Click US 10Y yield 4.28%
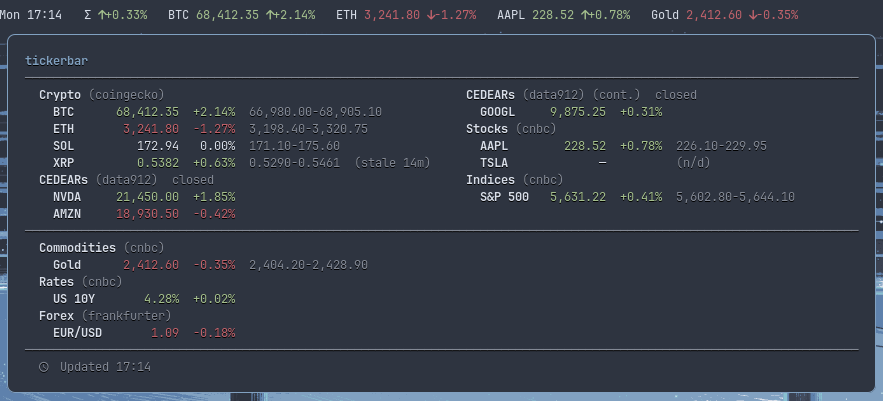This screenshot has width=883, height=401. point(162,298)
